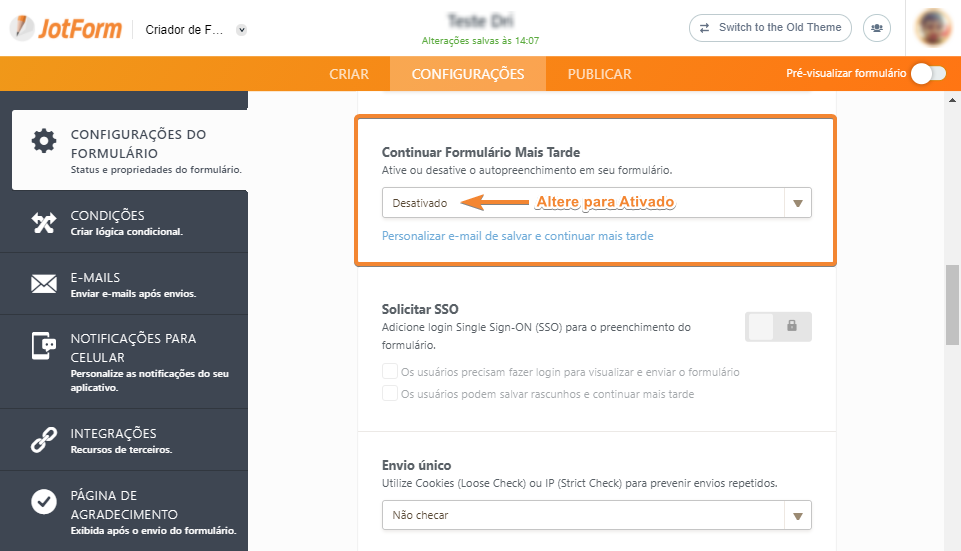Go to the PUBLICAR tab

tap(599, 74)
